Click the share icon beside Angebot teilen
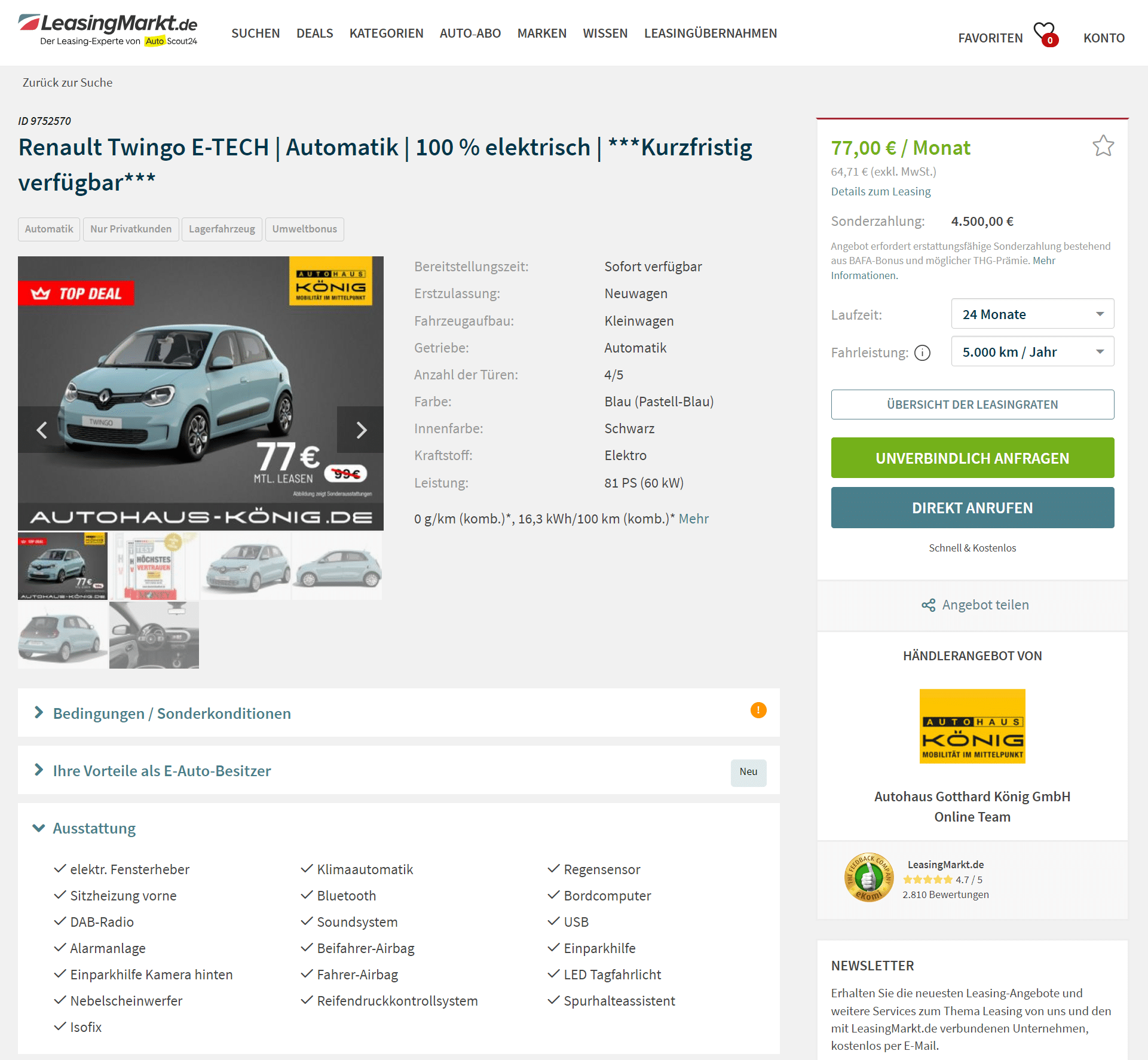1148x1060 pixels. point(928,605)
